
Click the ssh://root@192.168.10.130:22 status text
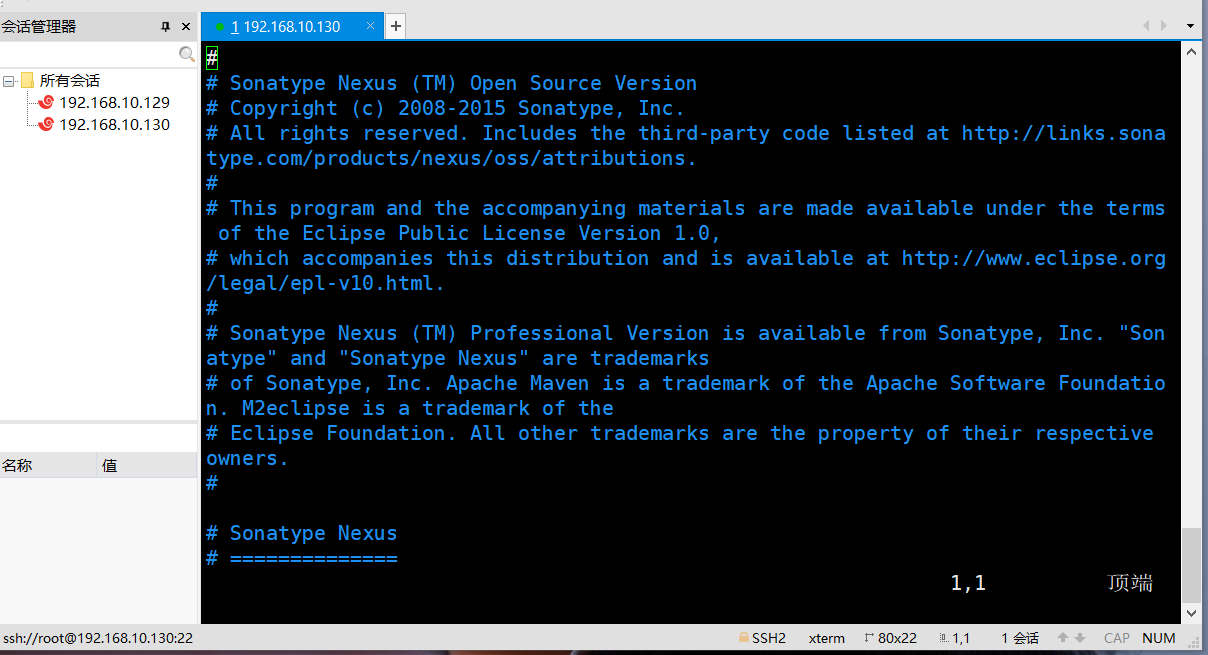click(98, 638)
